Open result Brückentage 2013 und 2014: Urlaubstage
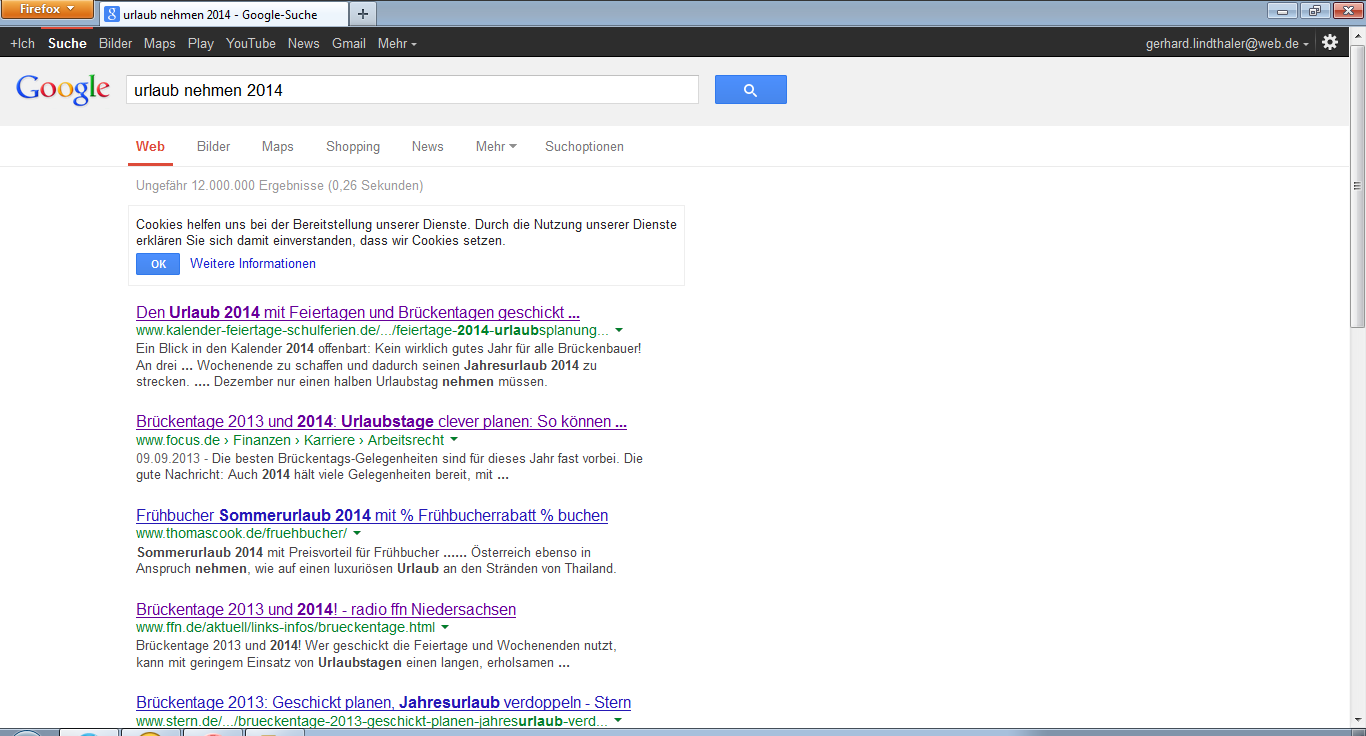This screenshot has height=736, width=1366. (381, 422)
